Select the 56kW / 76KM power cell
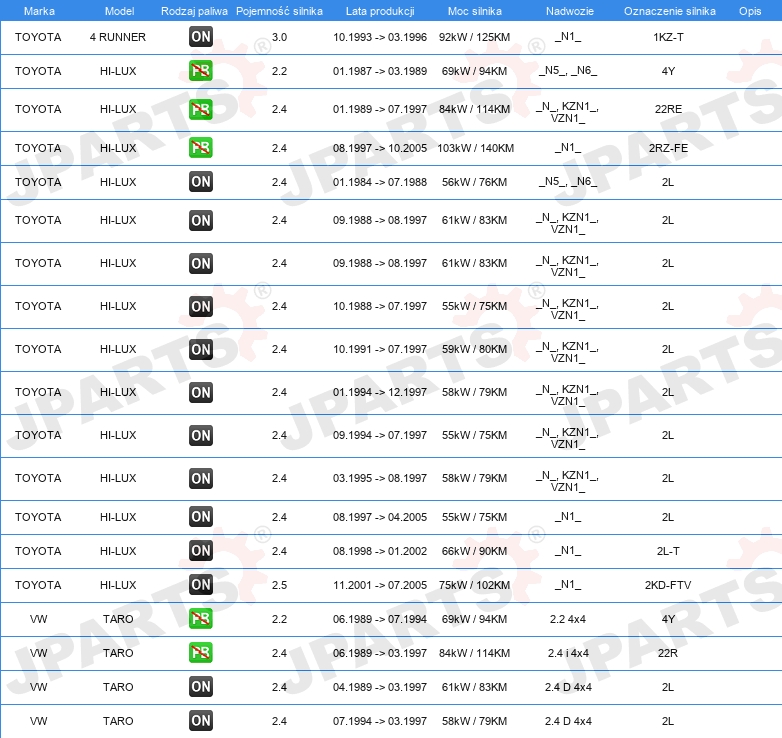The image size is (782, 738). 474,182
